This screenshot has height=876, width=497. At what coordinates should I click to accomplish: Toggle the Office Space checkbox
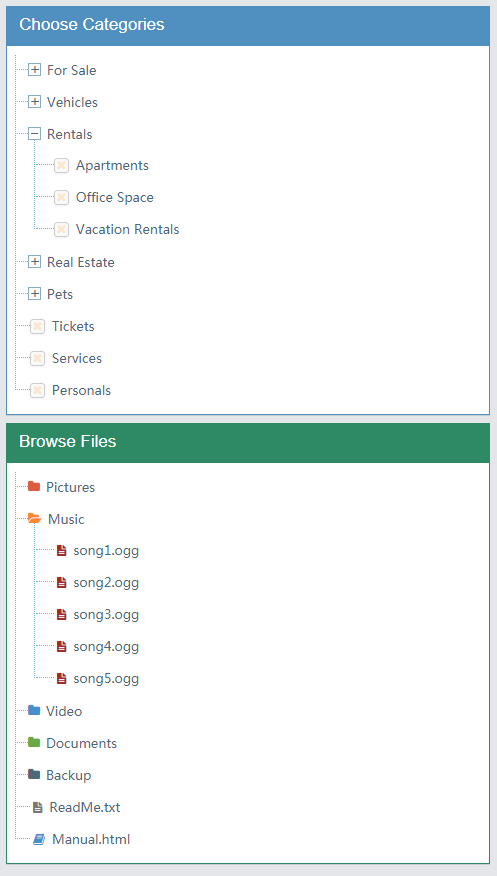tap(61, 197)
